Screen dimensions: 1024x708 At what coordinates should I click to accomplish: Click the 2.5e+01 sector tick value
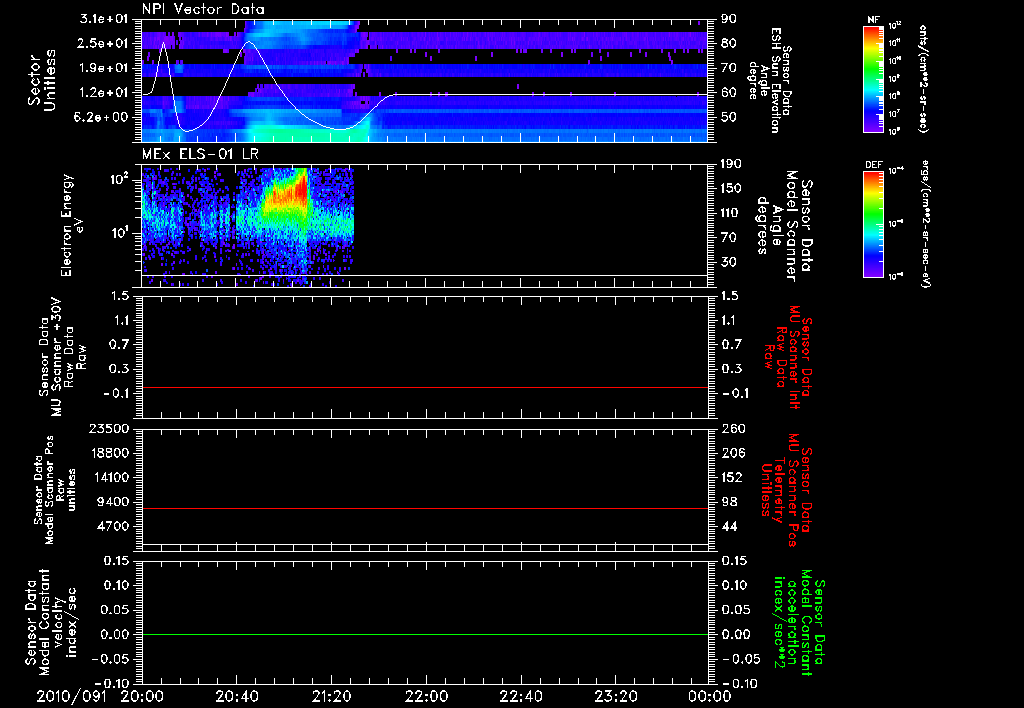point(104,43)
